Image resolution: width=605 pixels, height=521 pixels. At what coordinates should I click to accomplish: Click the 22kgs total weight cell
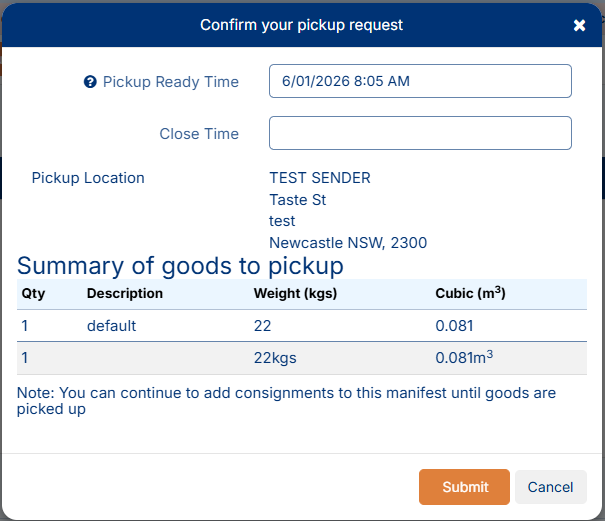(275, 358)
